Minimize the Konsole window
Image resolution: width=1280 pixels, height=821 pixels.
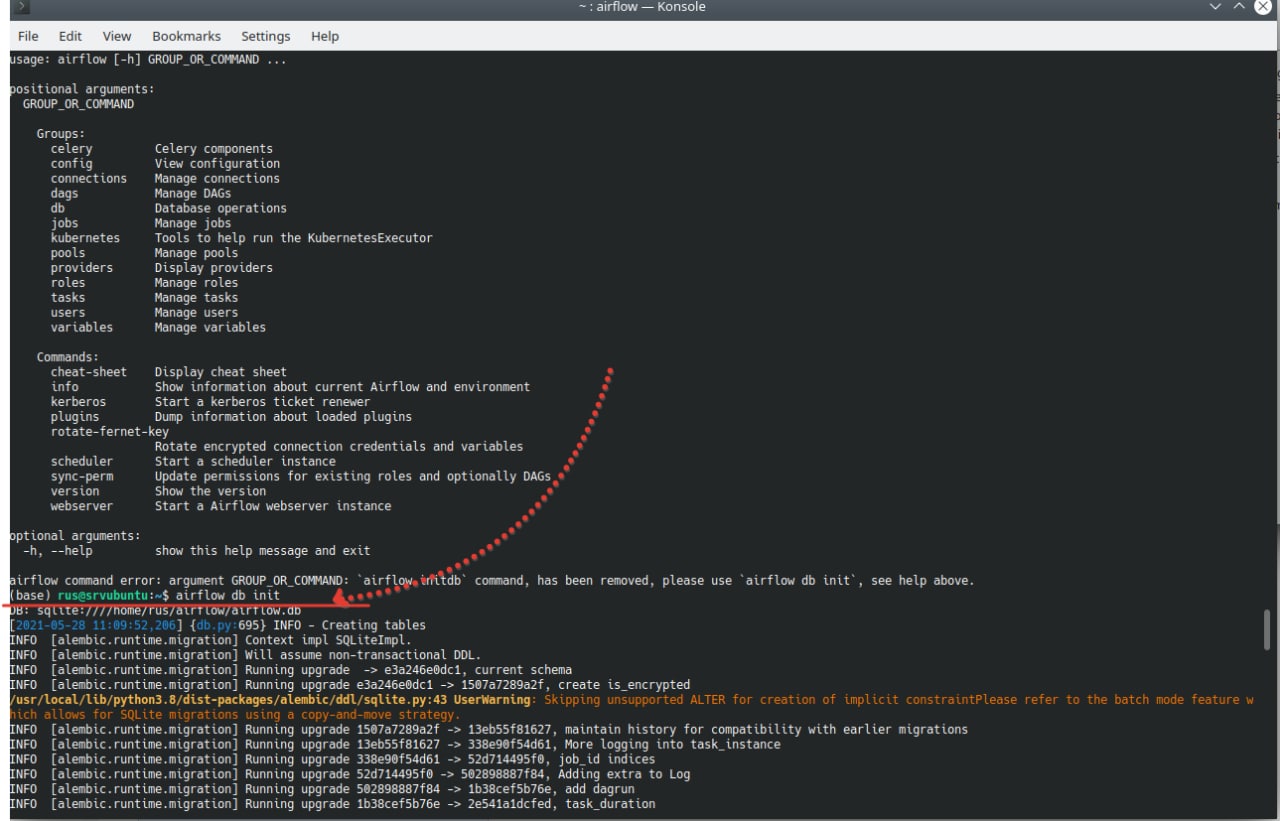[x=1216, y=7]
